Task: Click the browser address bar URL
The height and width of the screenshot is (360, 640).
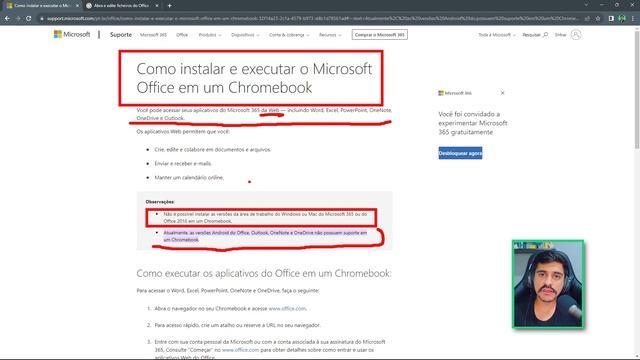Action: click(x=312, y=18)
